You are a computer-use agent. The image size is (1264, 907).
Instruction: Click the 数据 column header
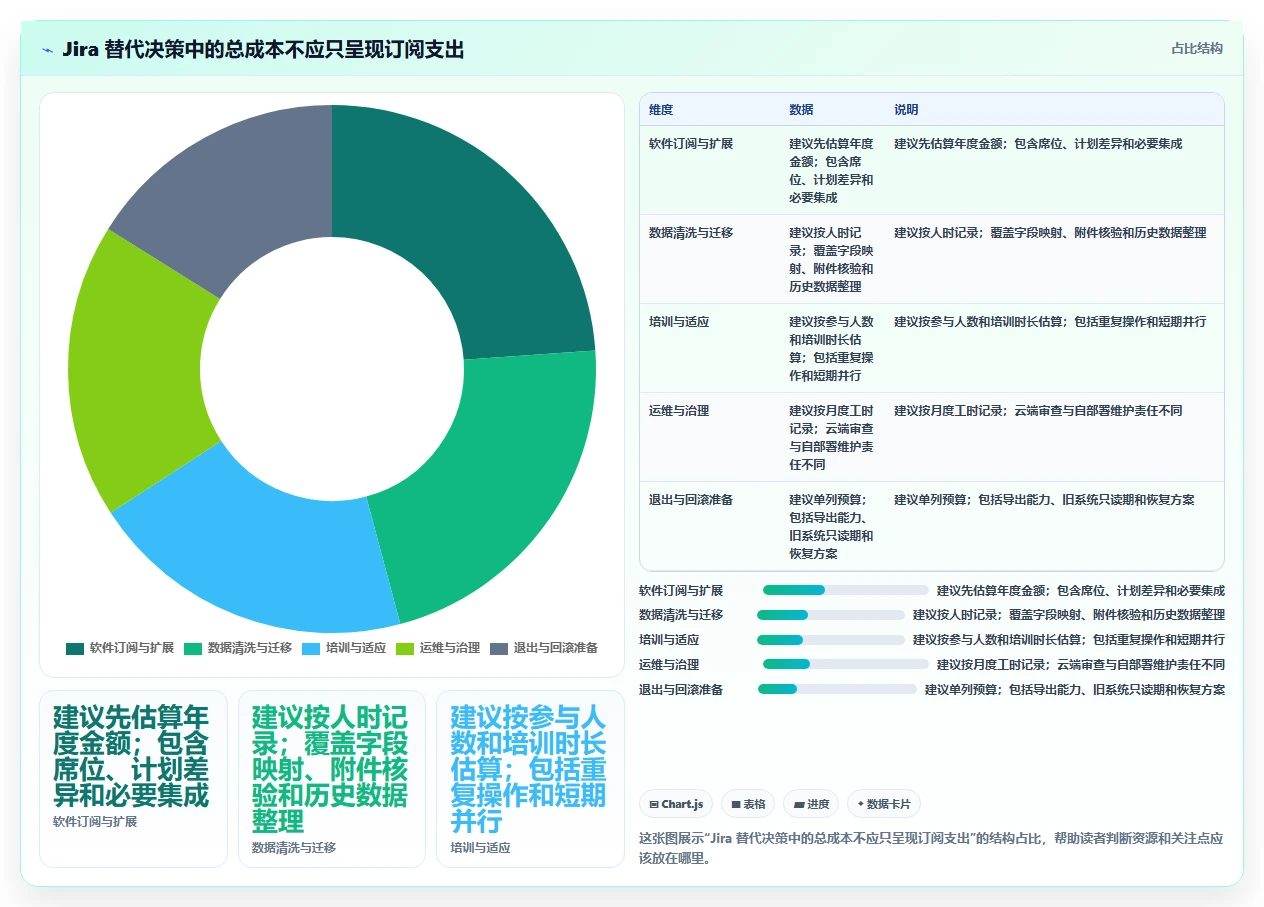tap(801, 110)
